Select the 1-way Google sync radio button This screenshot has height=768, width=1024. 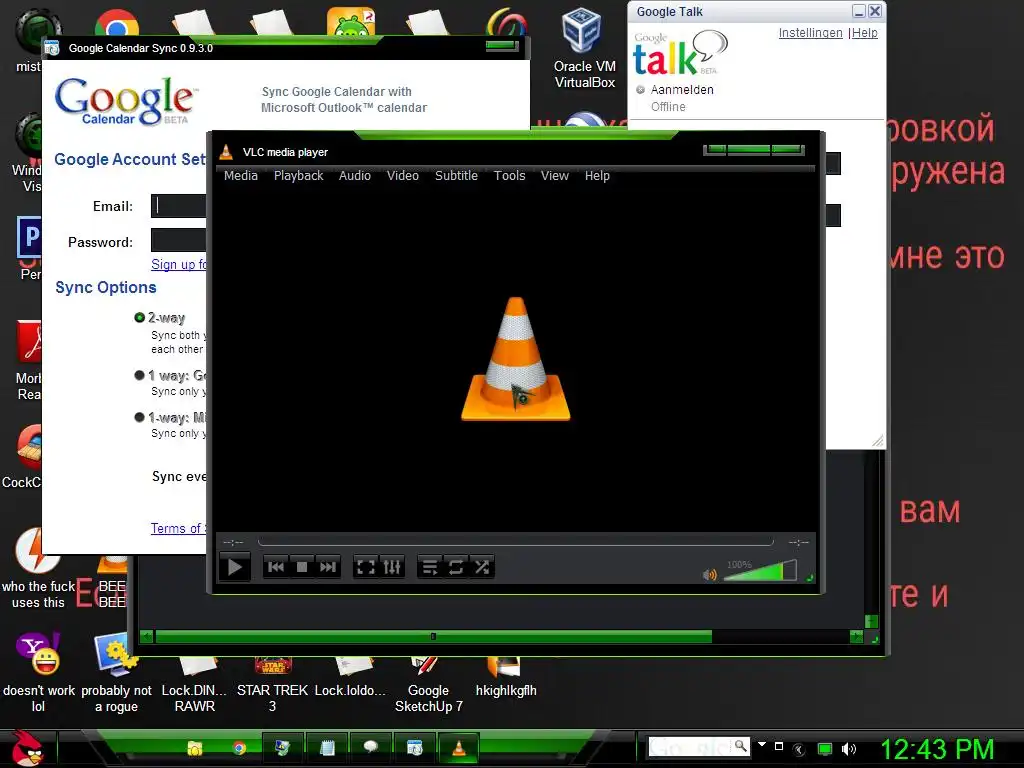pos(139,376)
